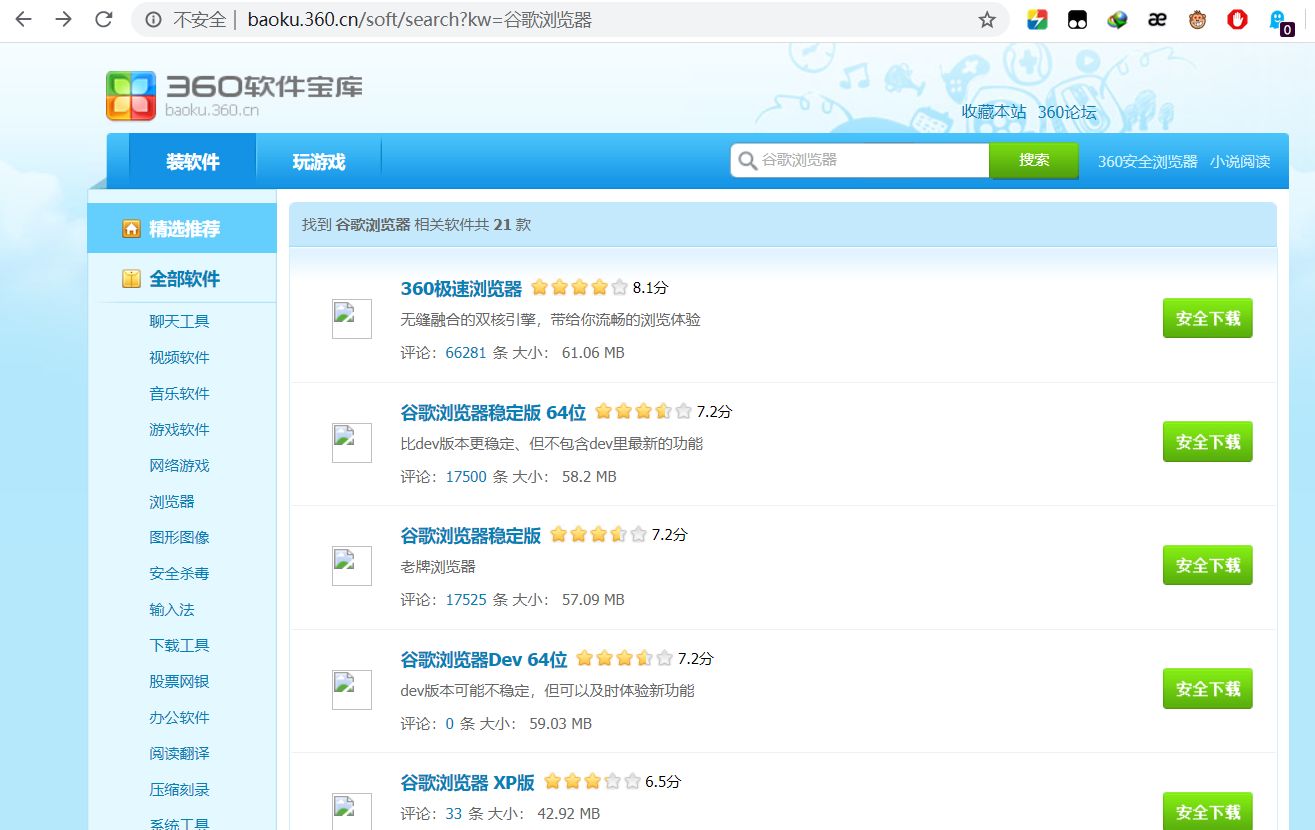This screenshot has width=1315, height=830.
Task: Click the book icon next to 全部软件
Action: click(x=131, y=279)
